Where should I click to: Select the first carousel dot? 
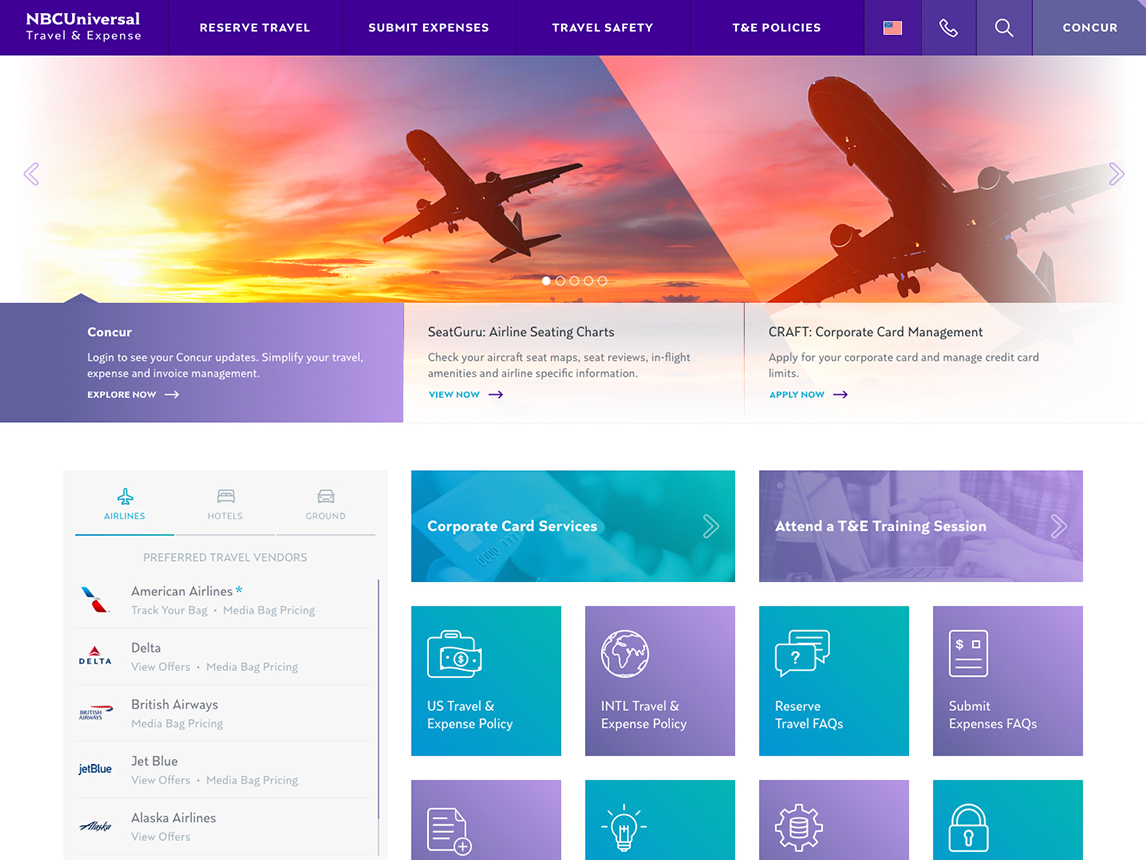pyautogui.click(x=546, y=281)
